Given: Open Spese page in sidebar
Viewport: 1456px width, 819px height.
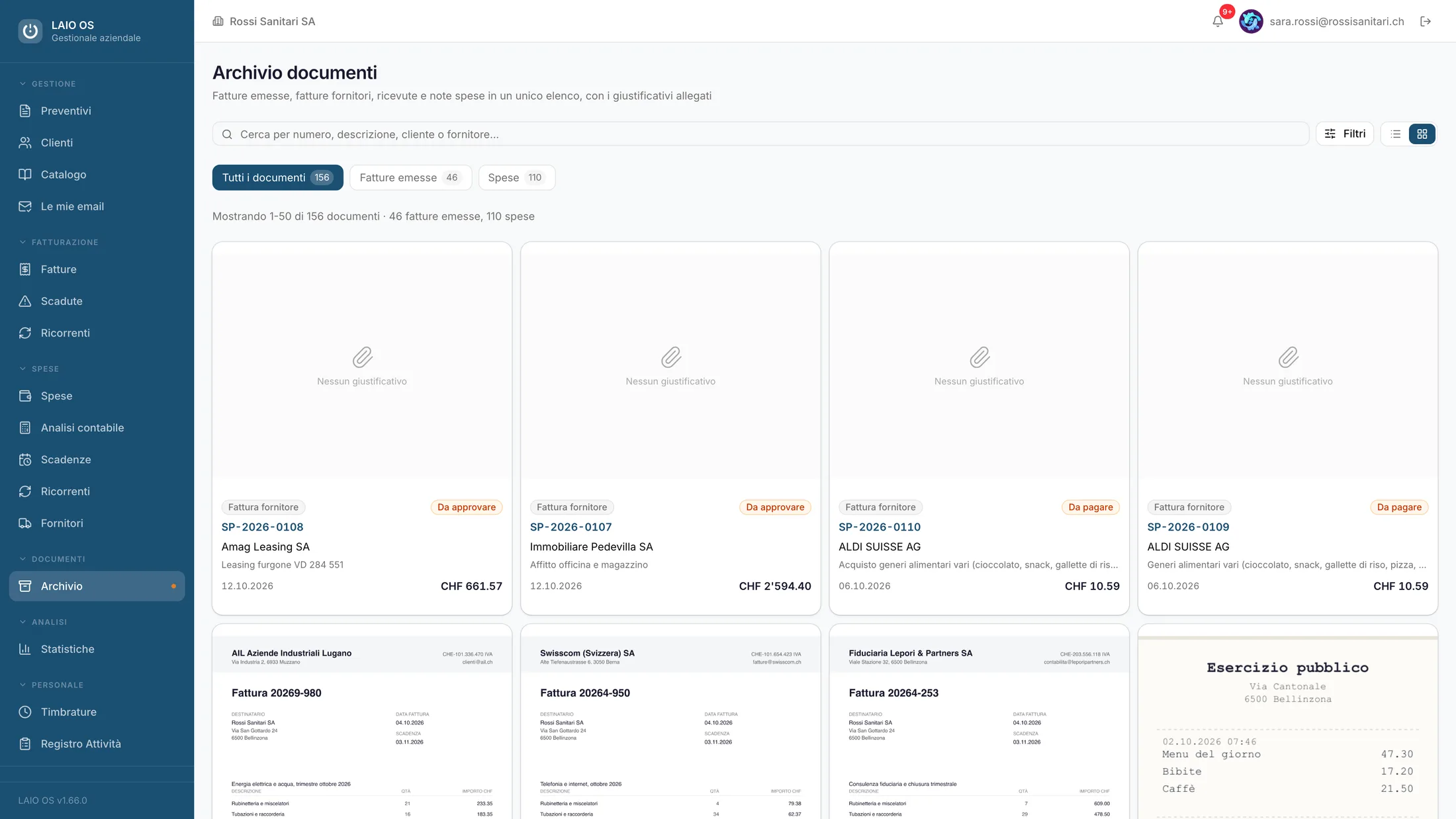Looking at the screenshot, I should pyautogui.click(x=97, y=396).
